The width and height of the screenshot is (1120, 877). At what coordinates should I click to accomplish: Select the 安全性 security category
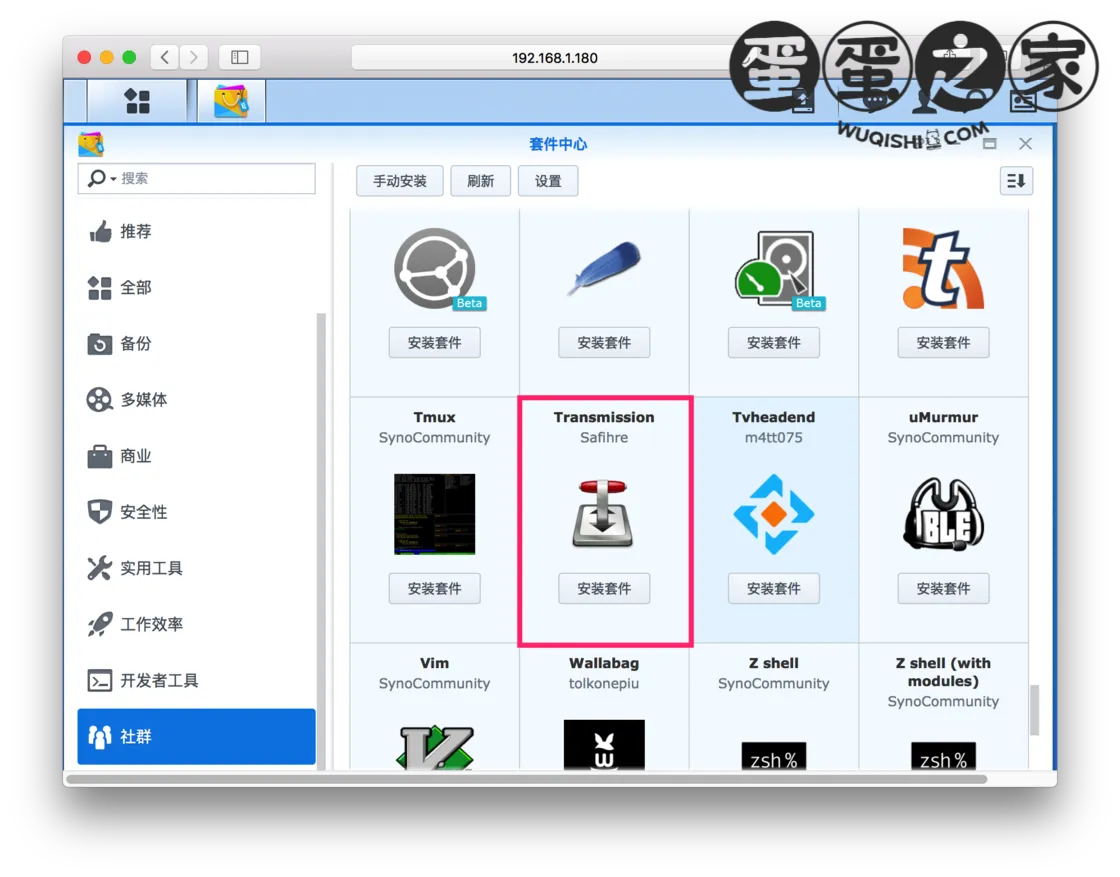point(196,512)
